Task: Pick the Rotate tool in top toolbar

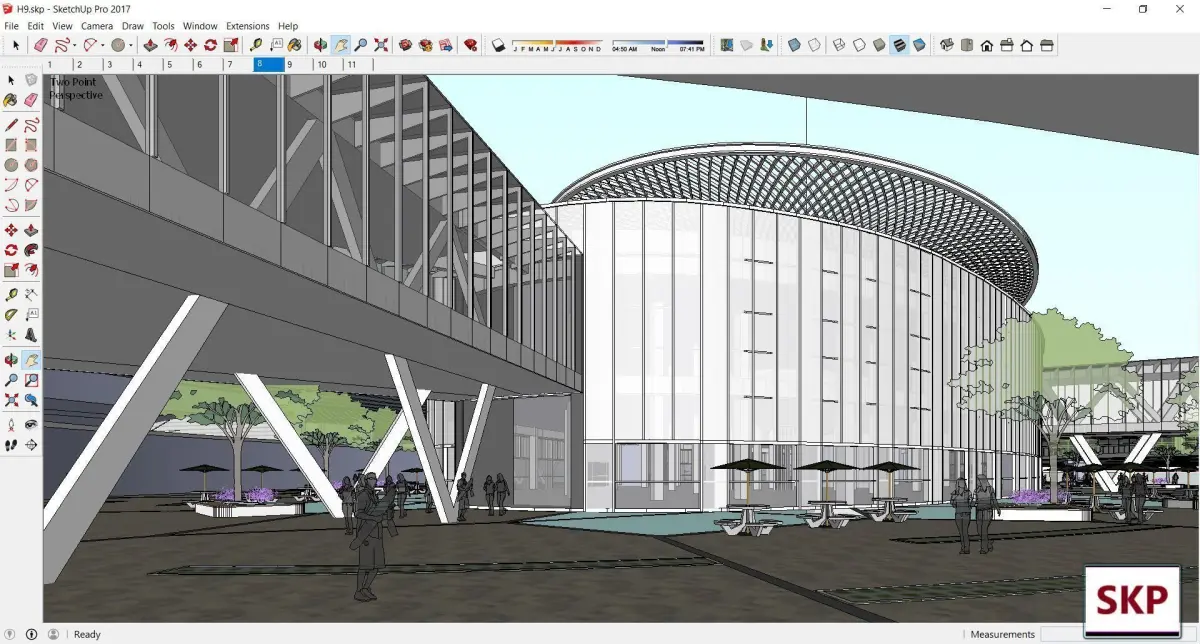Action: (210, 45)
